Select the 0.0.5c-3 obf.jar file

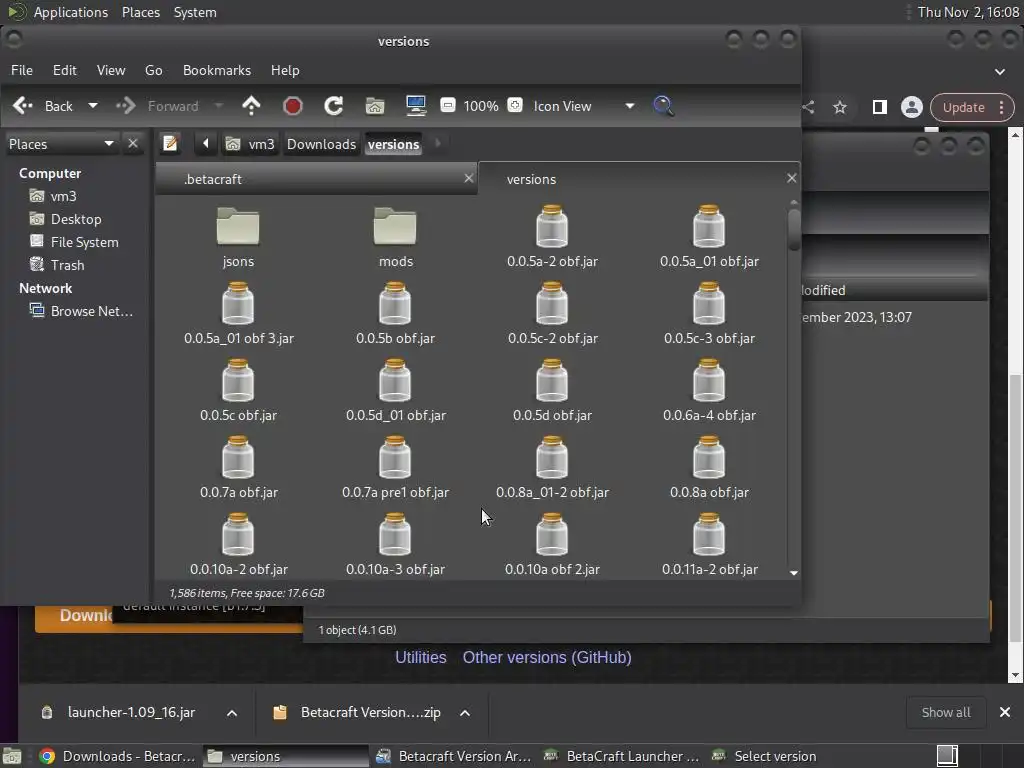[x=709, y=313]
